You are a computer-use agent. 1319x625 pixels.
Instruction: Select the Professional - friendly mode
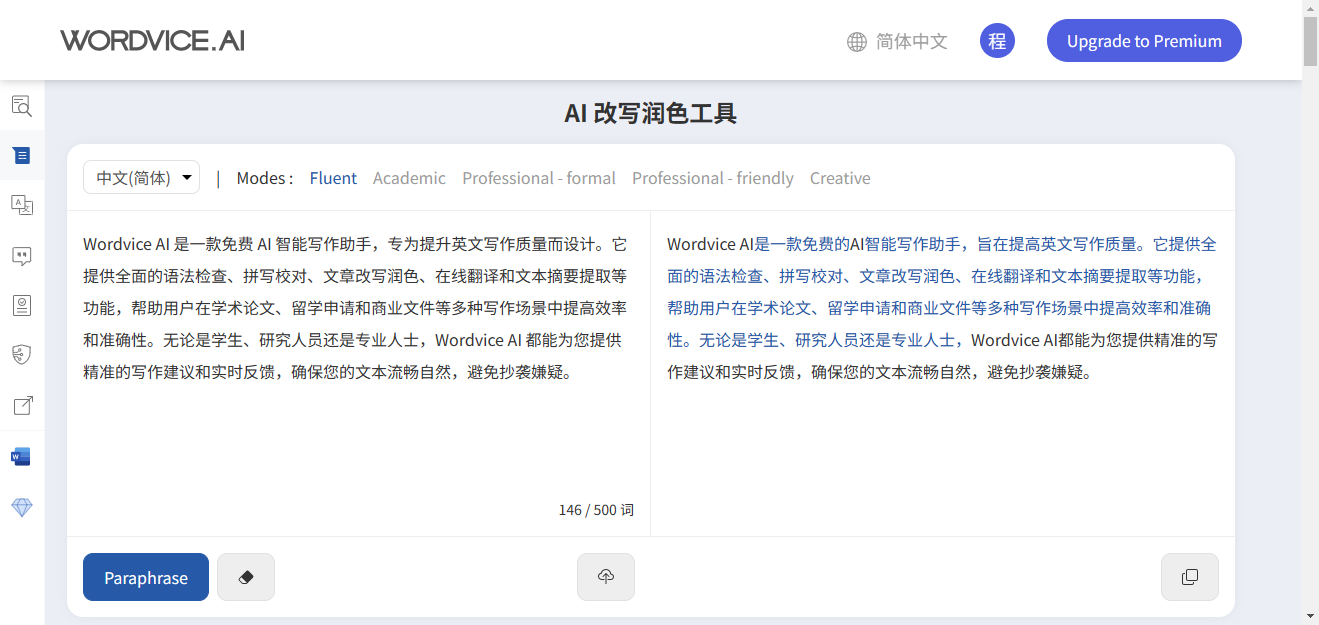click(713, 178)
